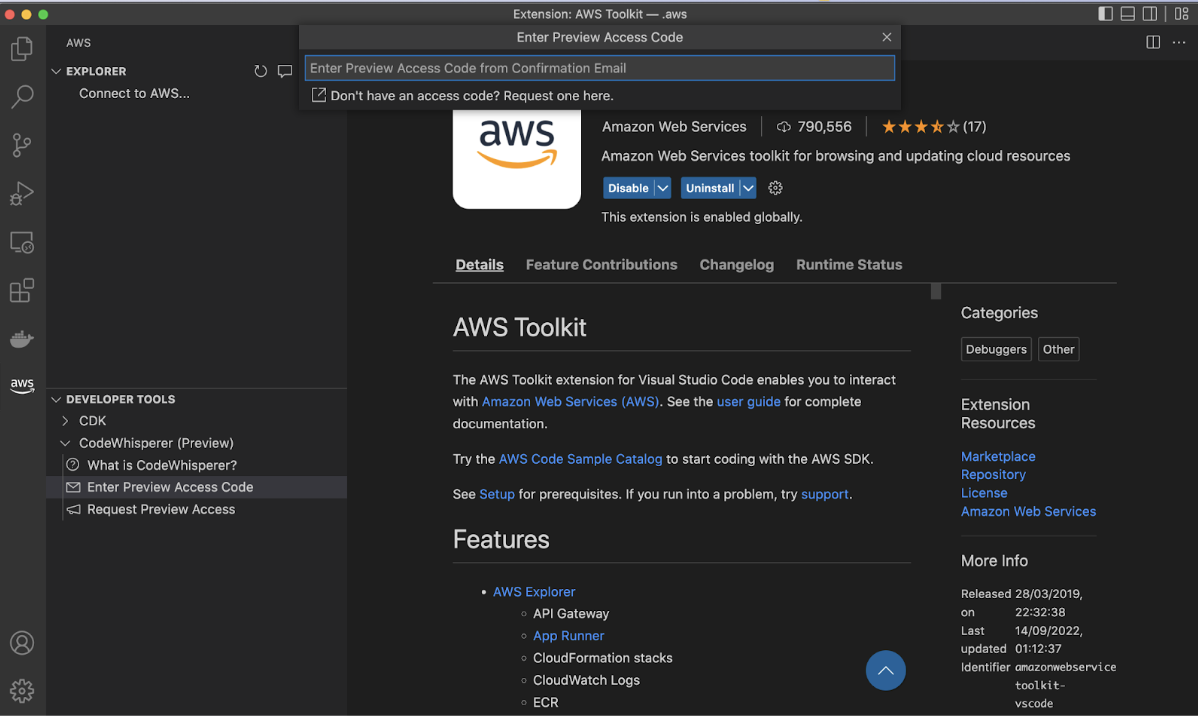This screenshot has height=718, width=1198.
Task: Toggle the secondary side bar
Action: 1150,14
